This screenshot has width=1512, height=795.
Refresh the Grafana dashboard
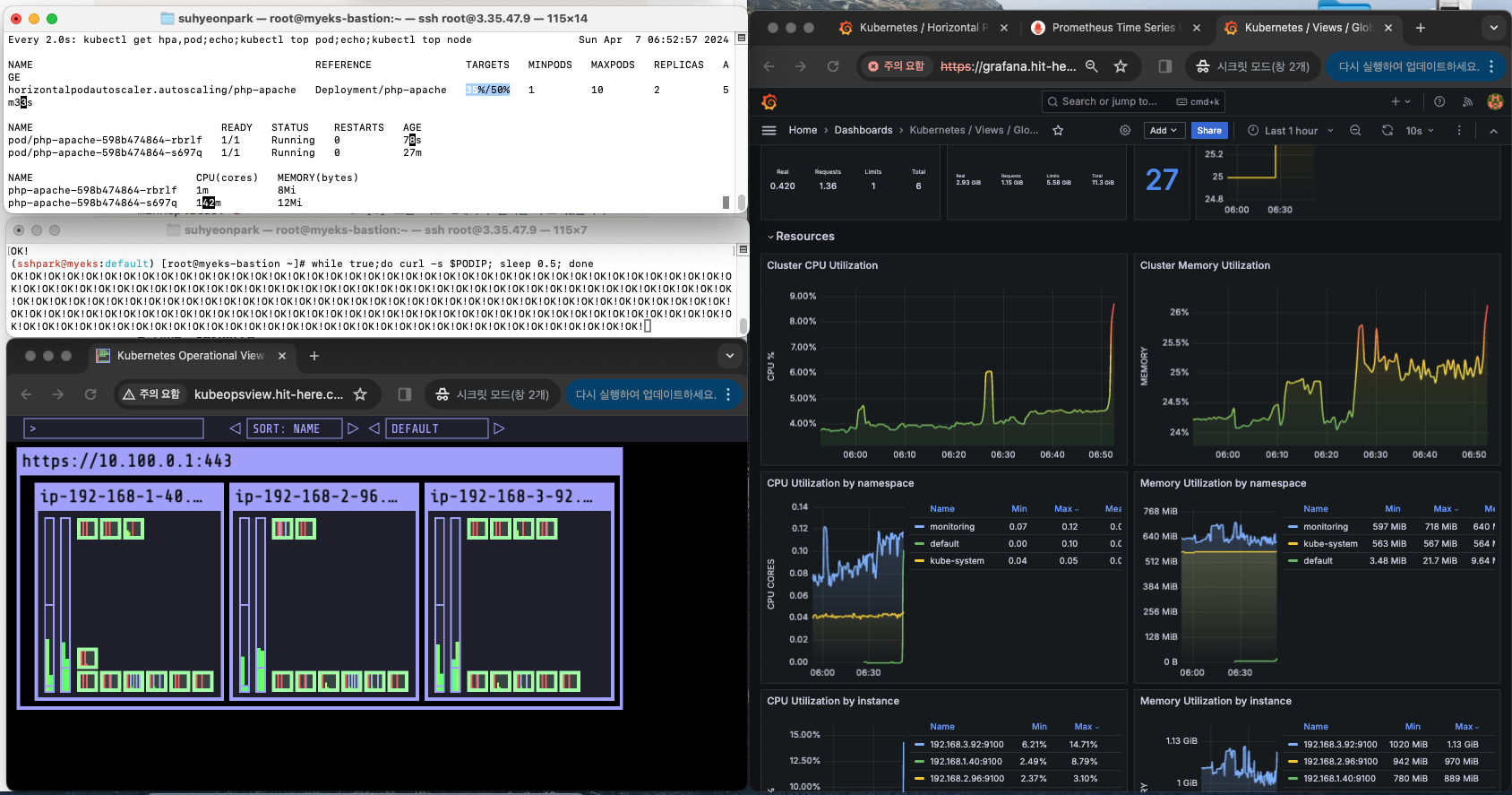click(1387, 130)
